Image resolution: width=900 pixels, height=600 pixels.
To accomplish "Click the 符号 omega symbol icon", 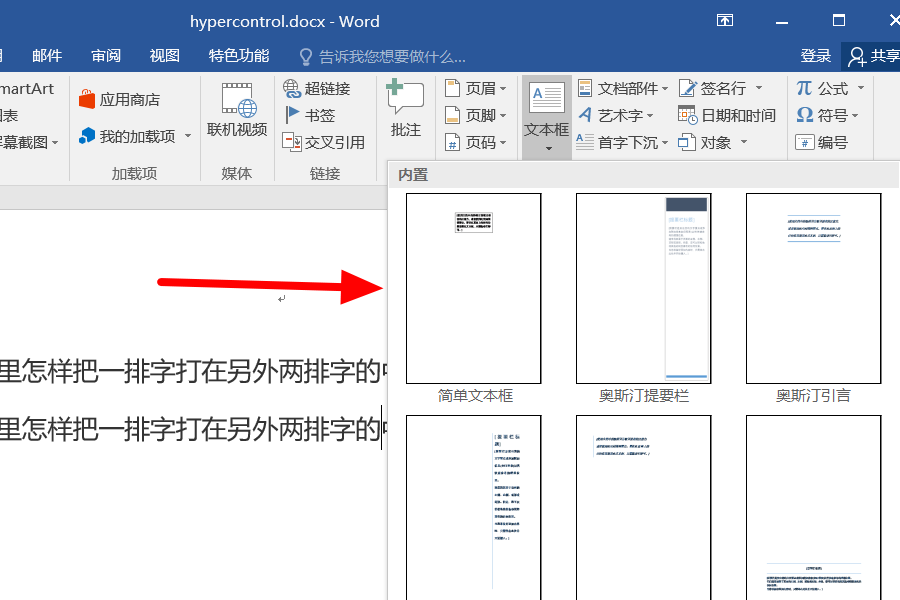I will (805, 115).
